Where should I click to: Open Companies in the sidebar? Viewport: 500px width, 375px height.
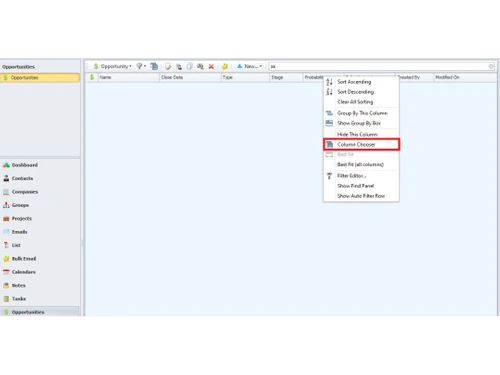(x=40, y=192)
